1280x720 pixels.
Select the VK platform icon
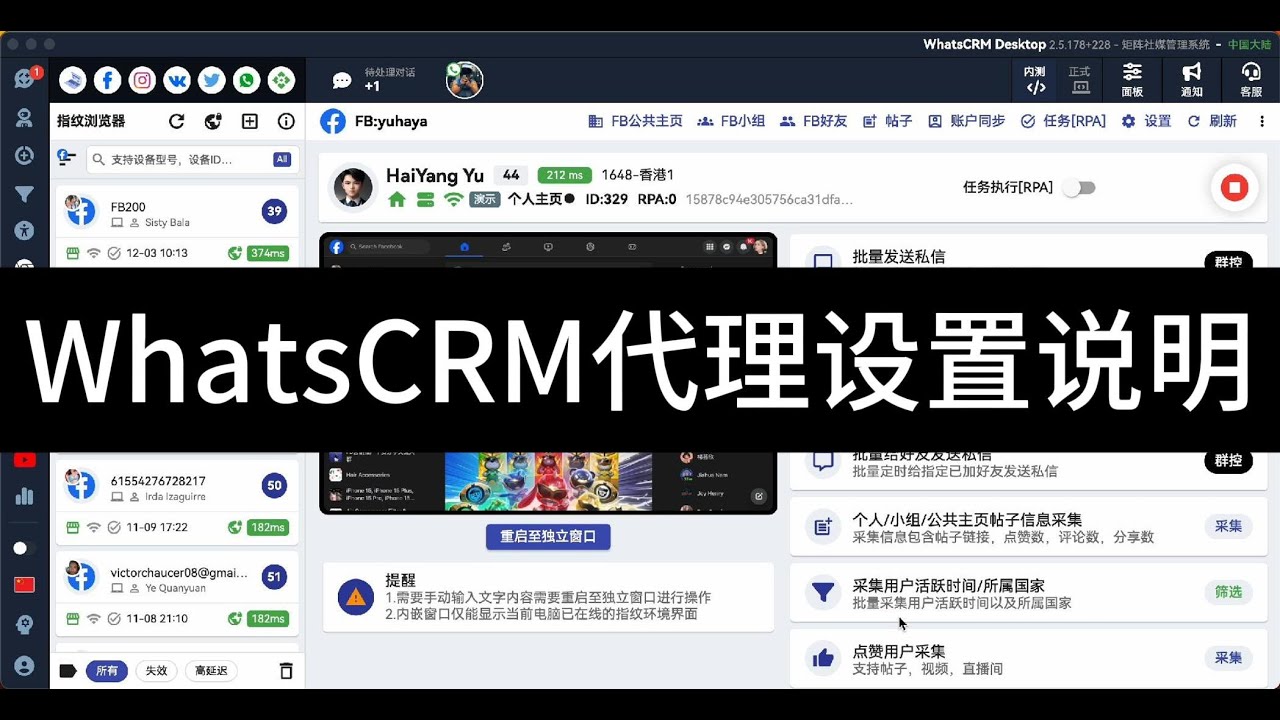click(x=177, y=80)
